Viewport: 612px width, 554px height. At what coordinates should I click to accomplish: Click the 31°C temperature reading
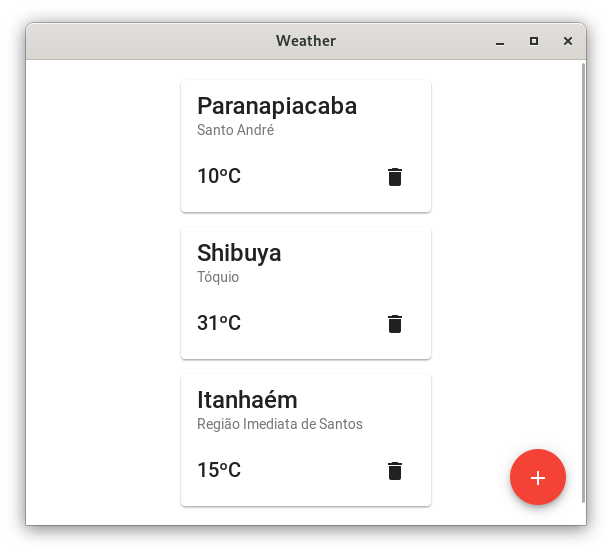pyautogui.click(x=219, y=324)
